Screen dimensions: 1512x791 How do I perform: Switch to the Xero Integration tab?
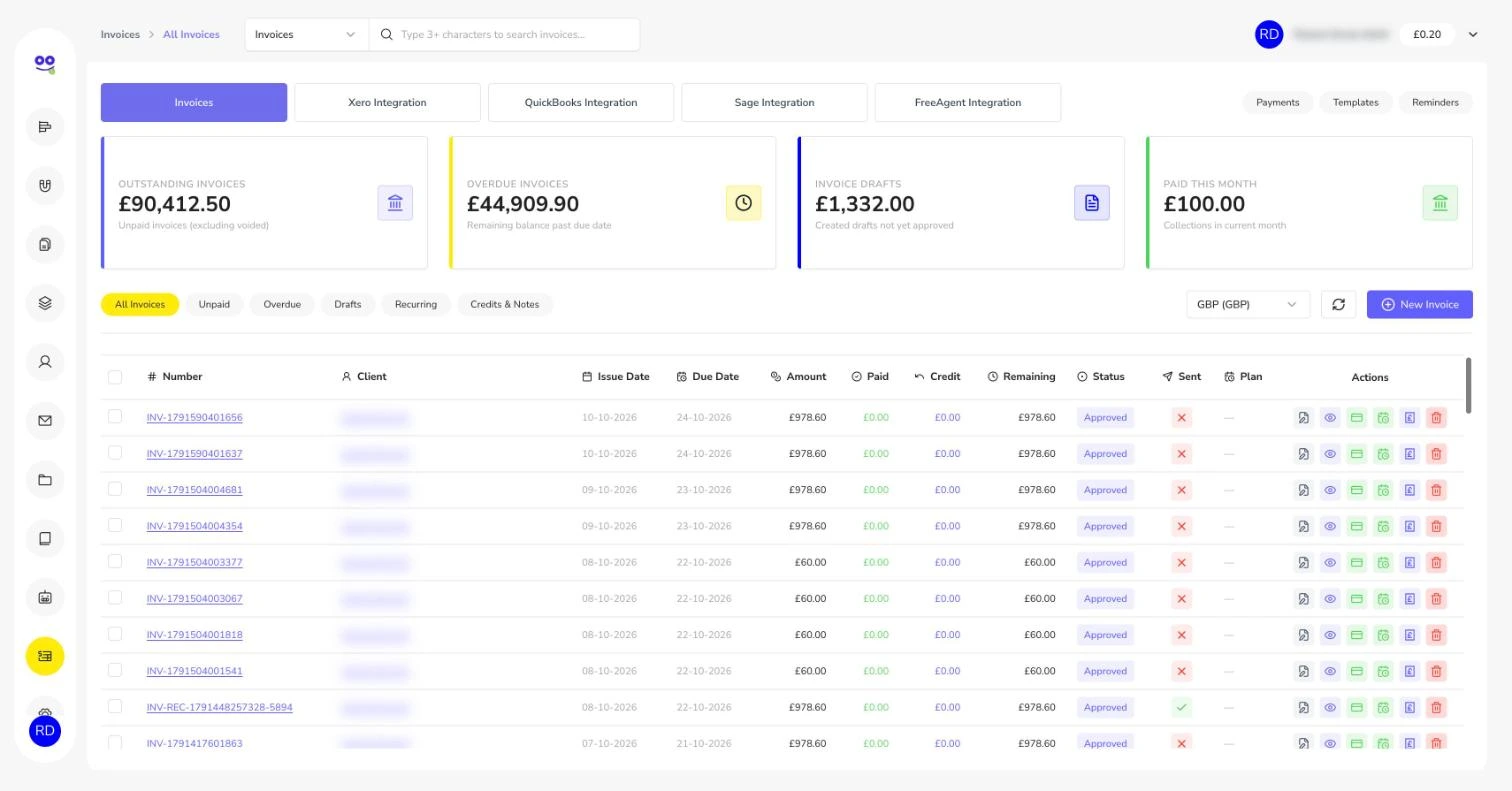tap(387, 103)
